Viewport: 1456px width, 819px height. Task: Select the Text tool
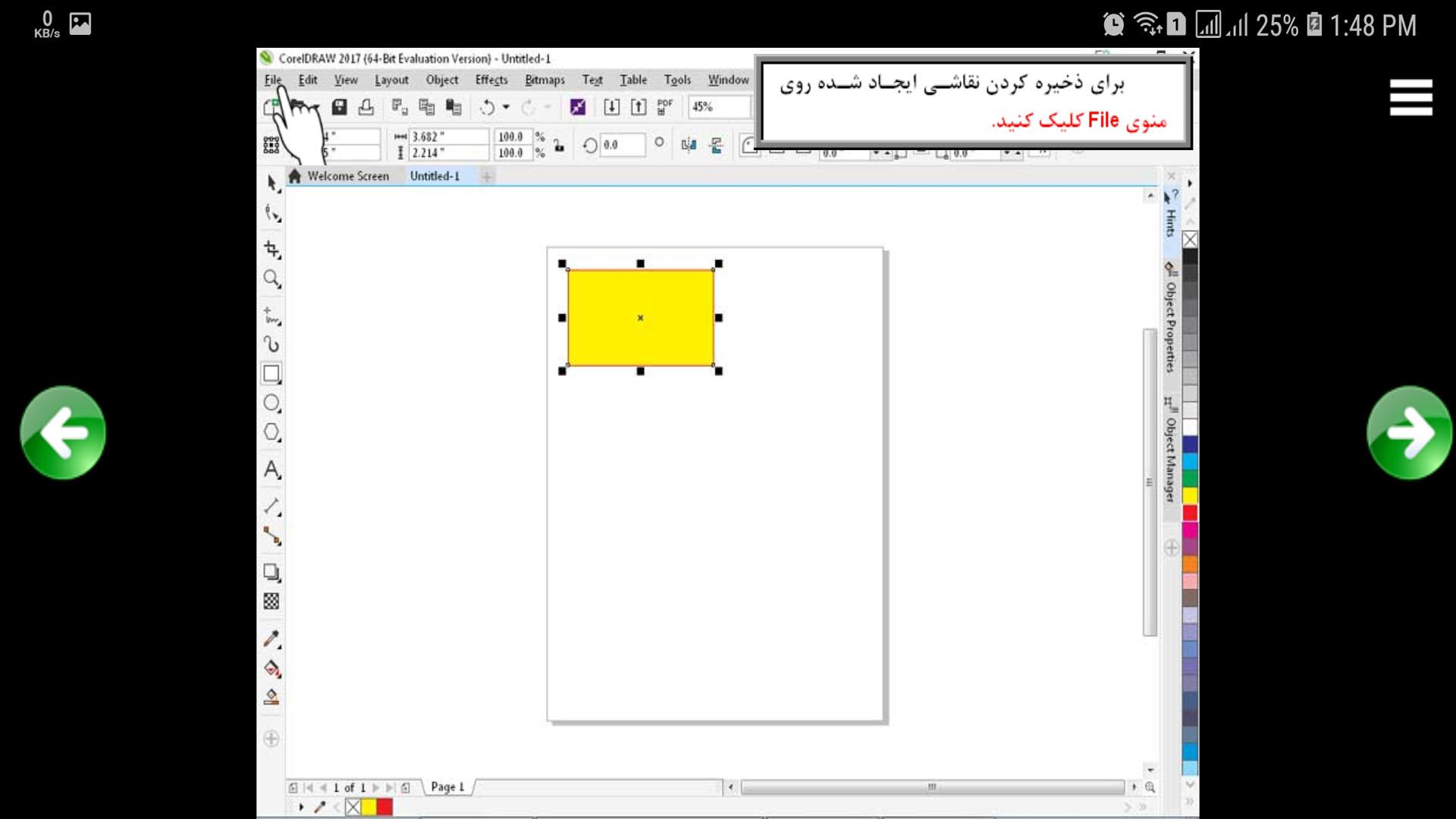(271, 470)
